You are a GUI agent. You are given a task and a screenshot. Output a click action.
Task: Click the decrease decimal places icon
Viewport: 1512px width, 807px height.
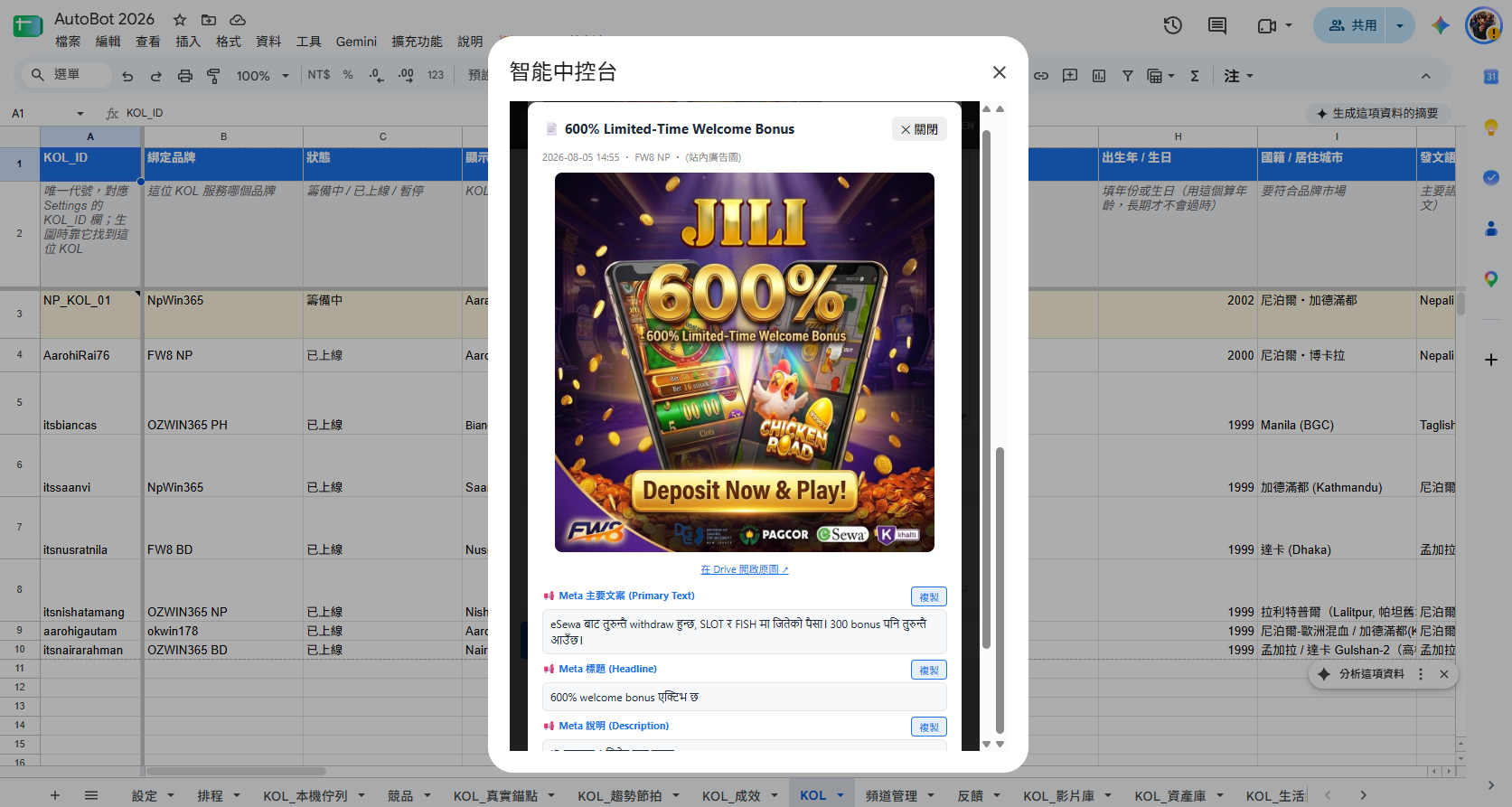point(377,75)
